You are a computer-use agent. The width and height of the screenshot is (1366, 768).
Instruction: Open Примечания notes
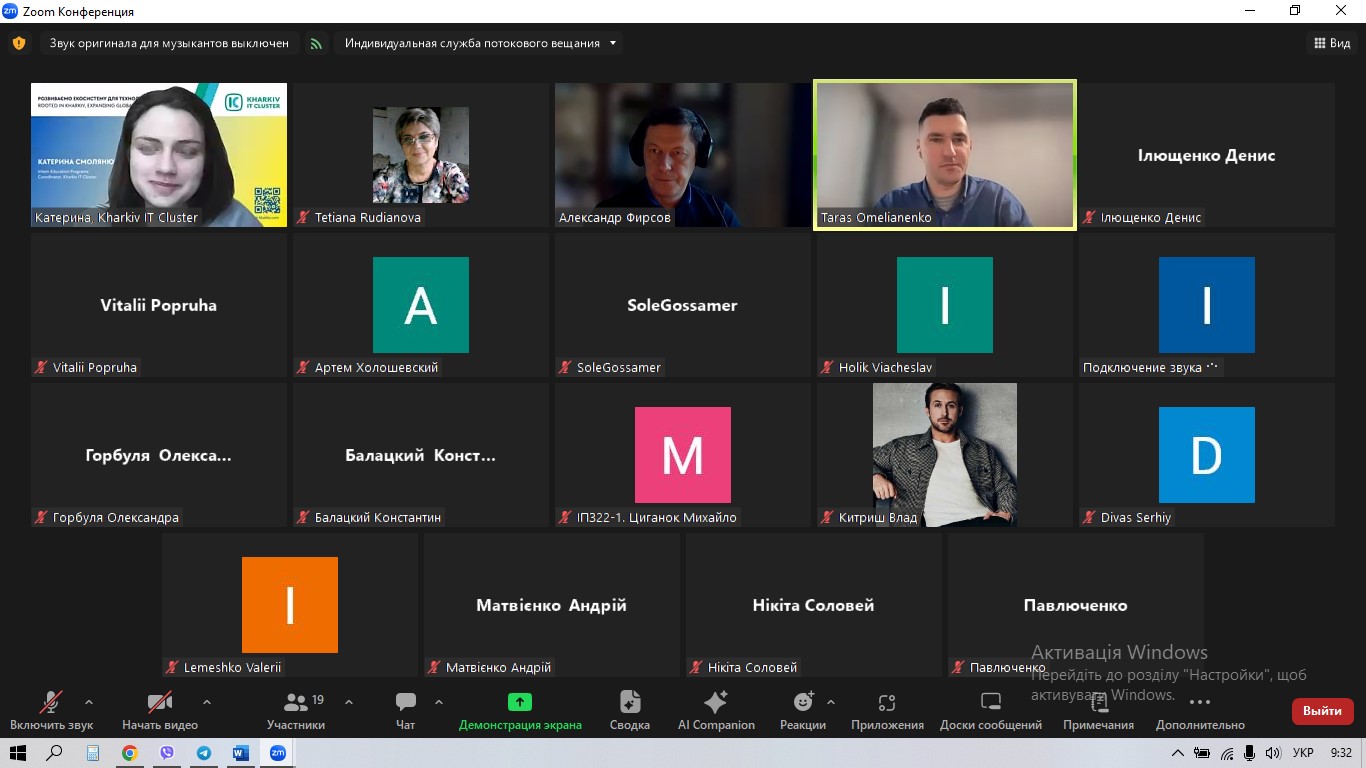[1098, 711]
